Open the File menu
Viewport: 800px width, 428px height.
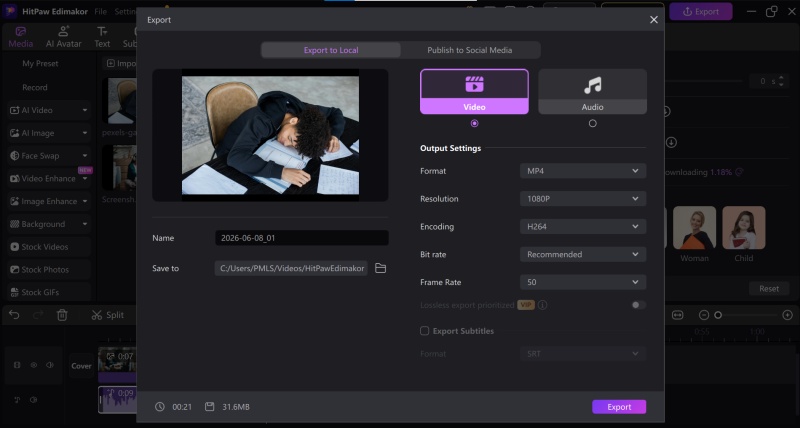click(101, 11)
